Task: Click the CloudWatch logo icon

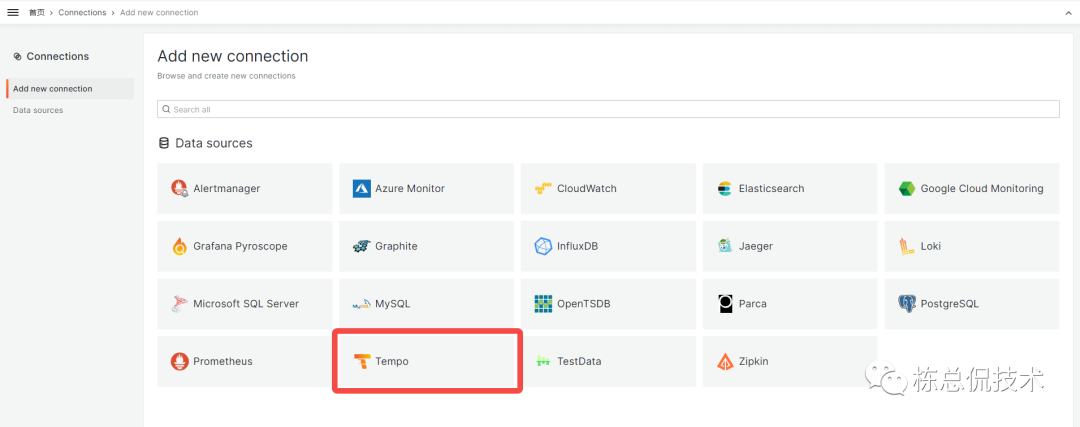Action: [544, 188]
